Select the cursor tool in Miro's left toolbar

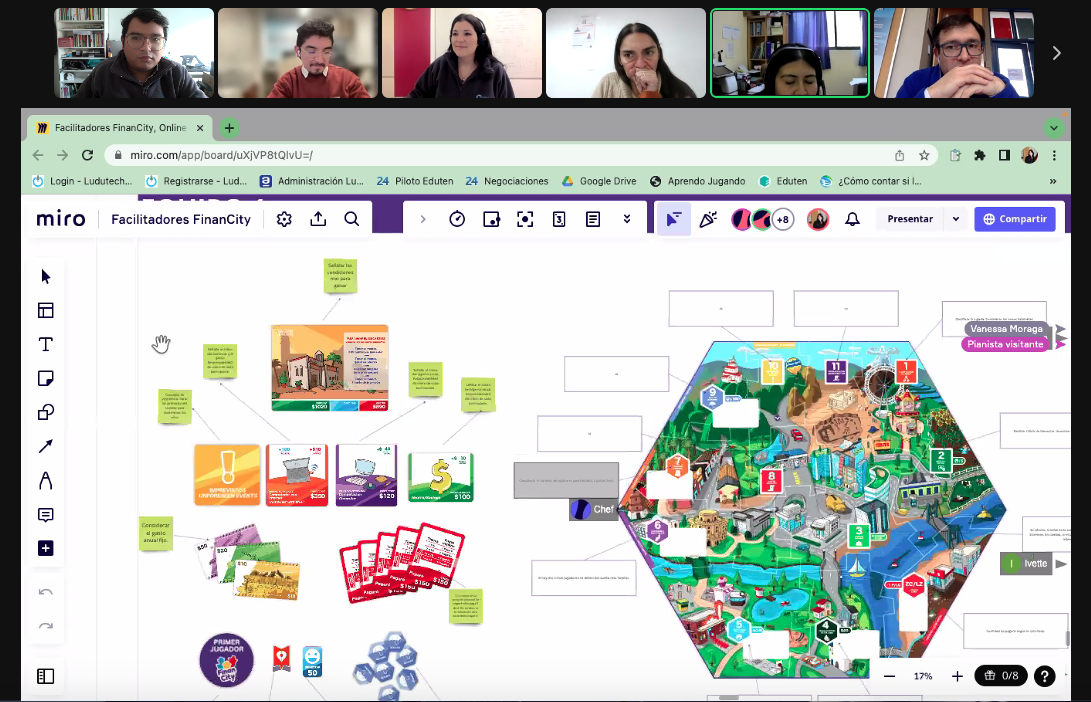pos(46,277)
